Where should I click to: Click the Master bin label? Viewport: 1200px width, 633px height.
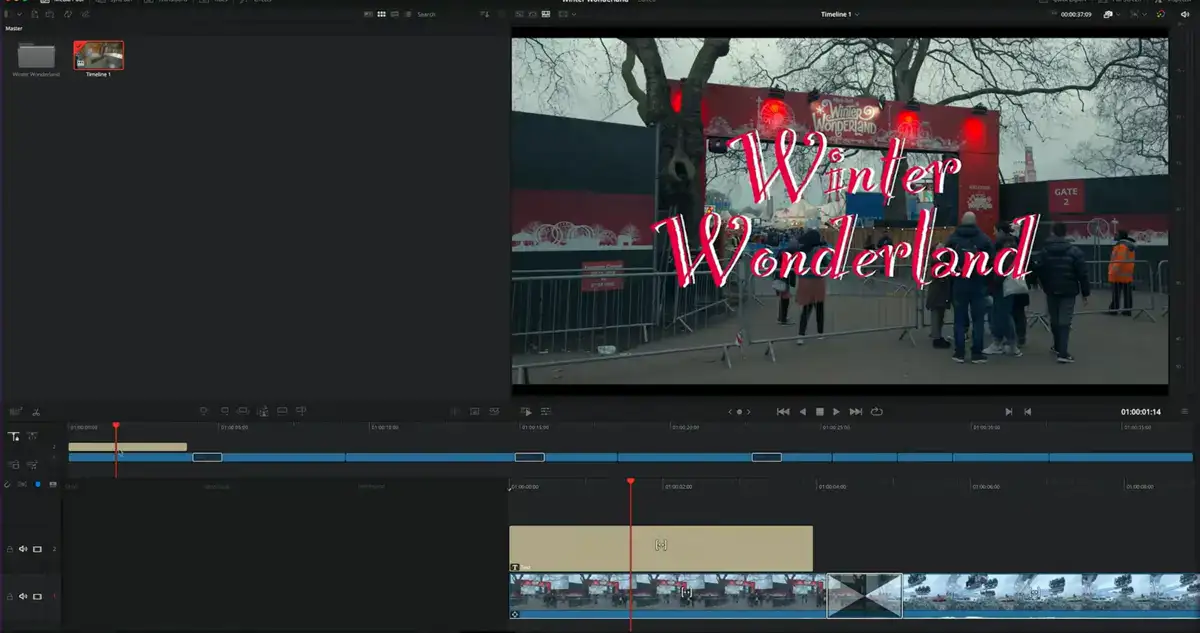14,28
